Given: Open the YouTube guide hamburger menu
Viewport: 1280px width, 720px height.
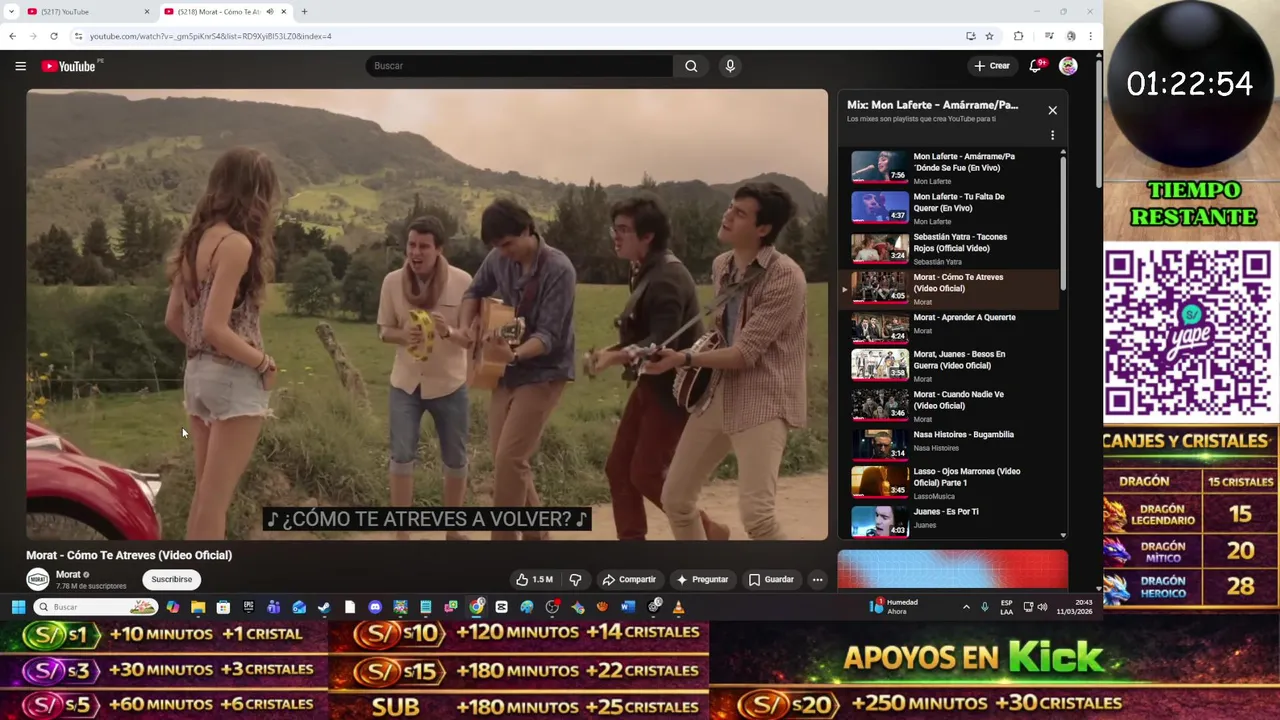Looking at the screenshot, I should click(20, 66).
